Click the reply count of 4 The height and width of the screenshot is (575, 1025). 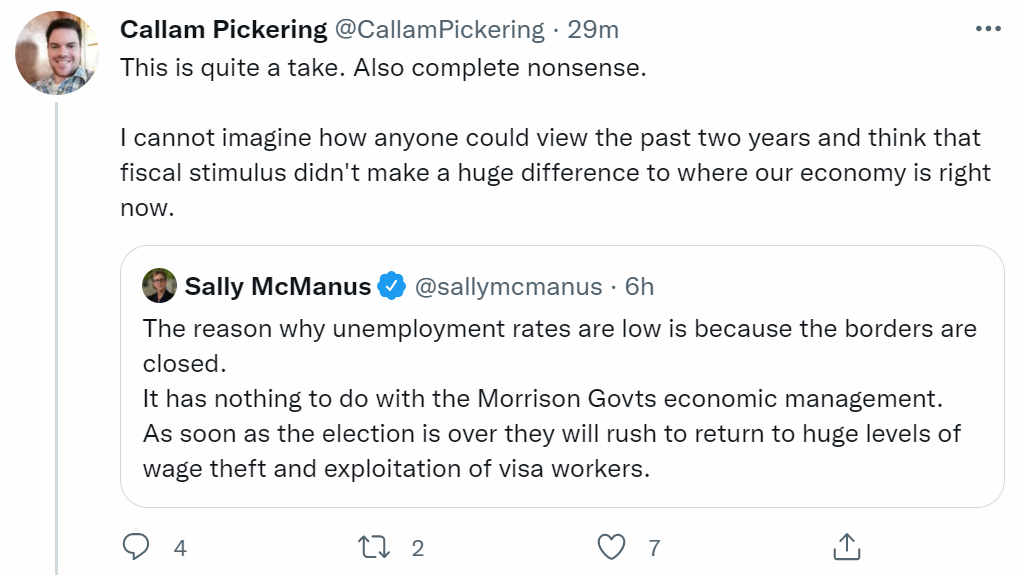(180, 548)
